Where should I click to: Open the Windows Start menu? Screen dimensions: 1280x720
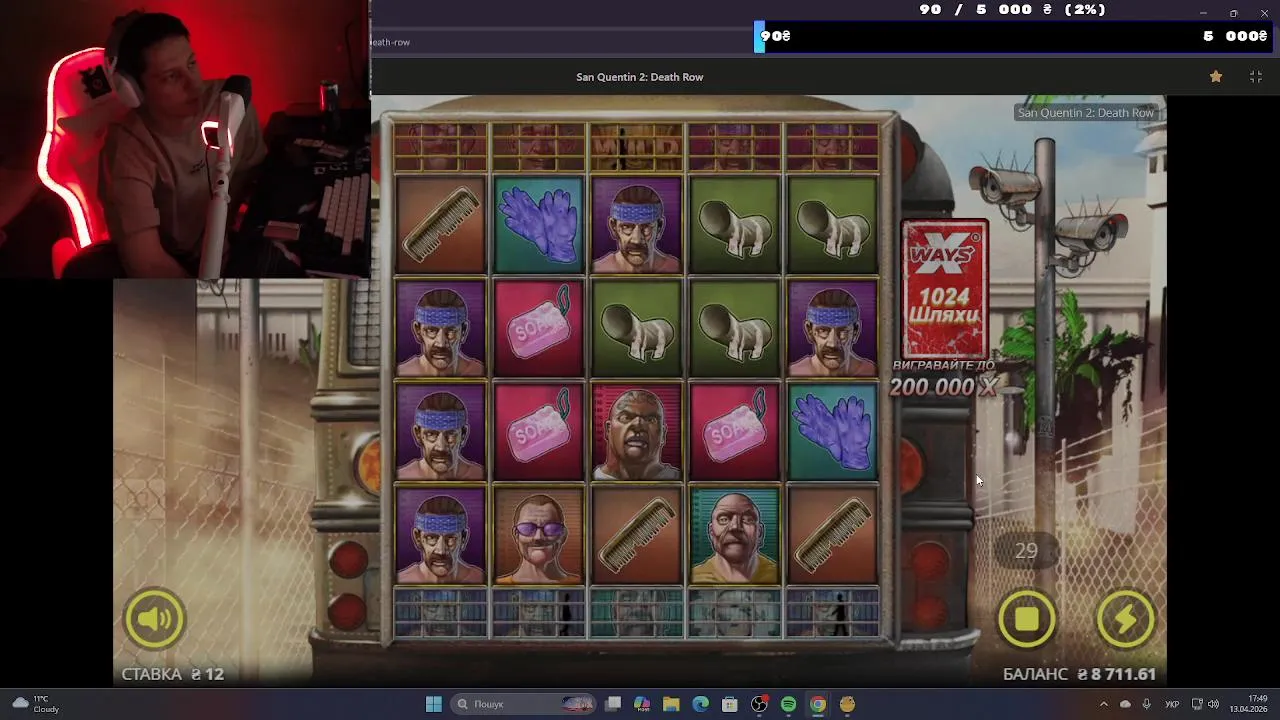tap(434, 704)
